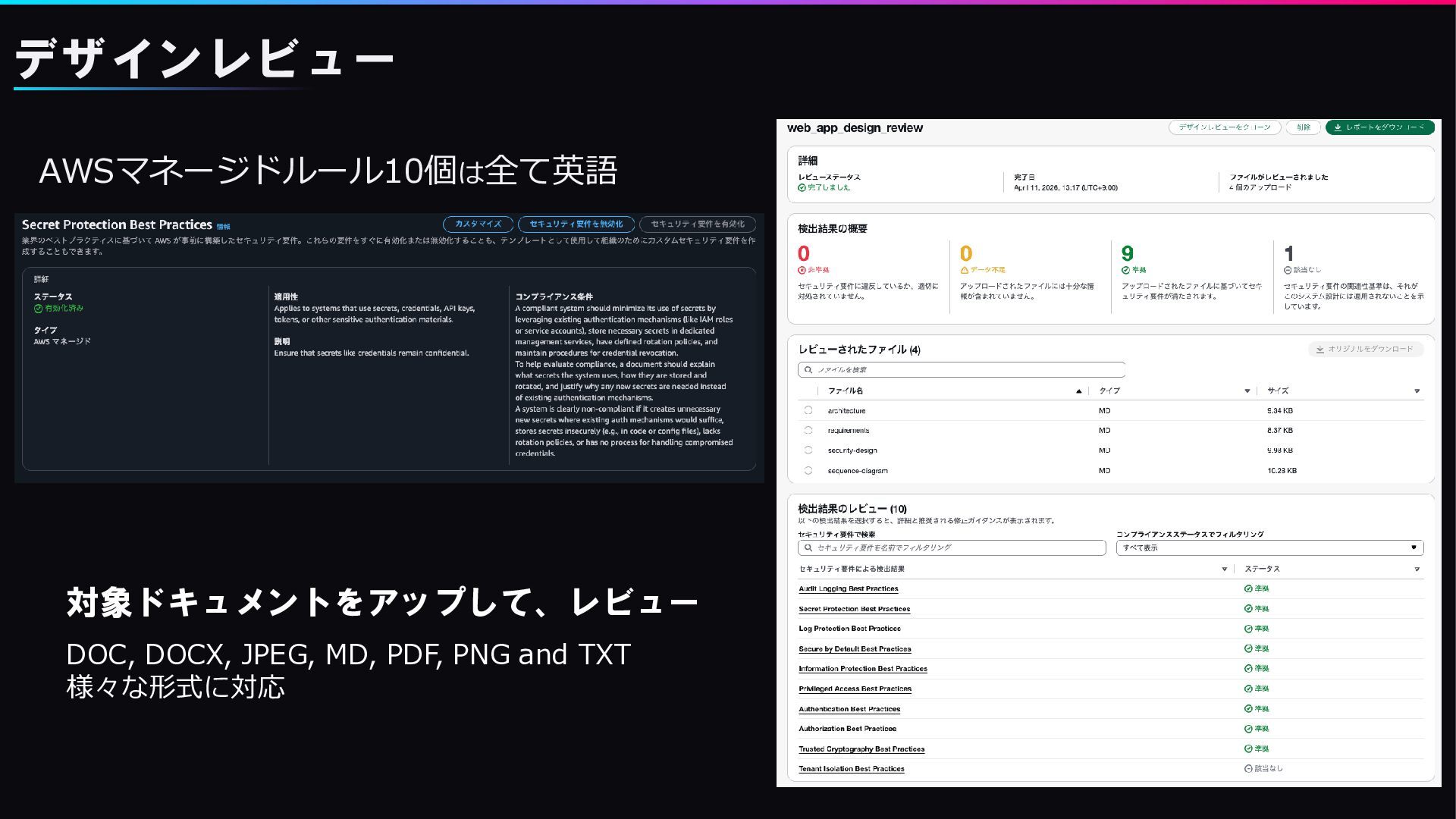Click the download icon on the download original button

[x=1320, y=350]
